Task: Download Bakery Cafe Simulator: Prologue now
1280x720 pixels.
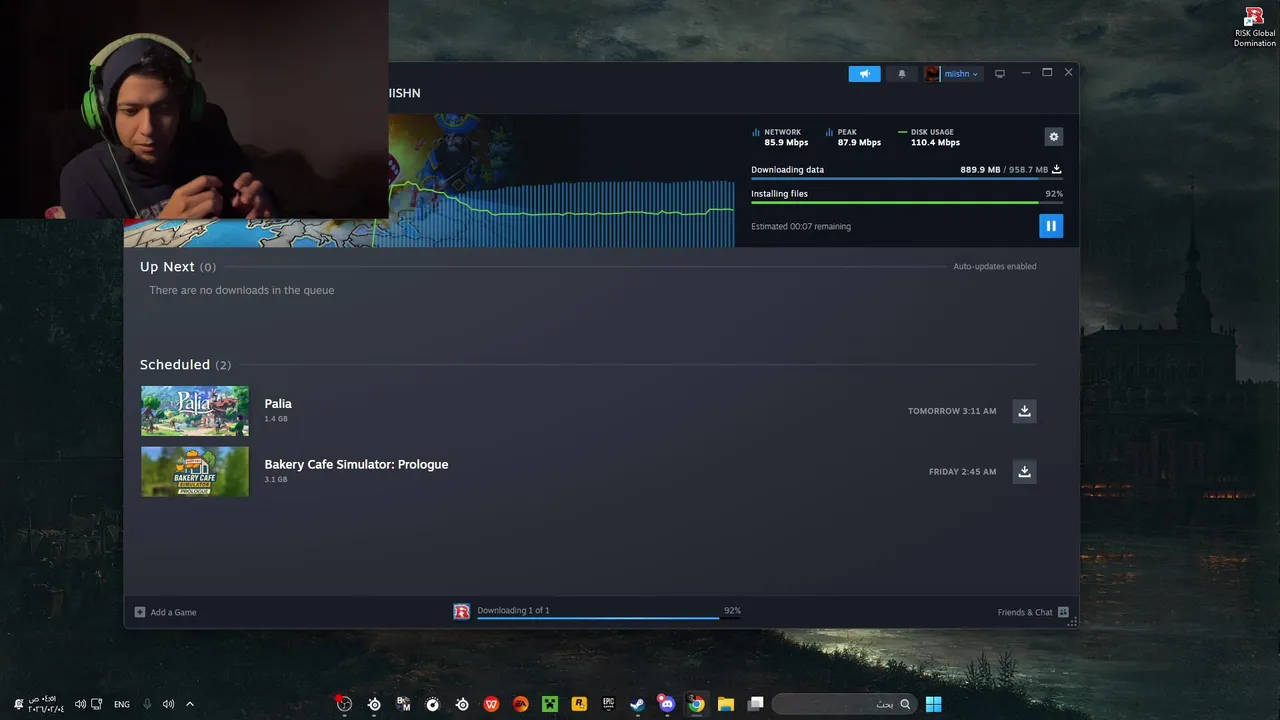Action: (x=1024, y=471)
